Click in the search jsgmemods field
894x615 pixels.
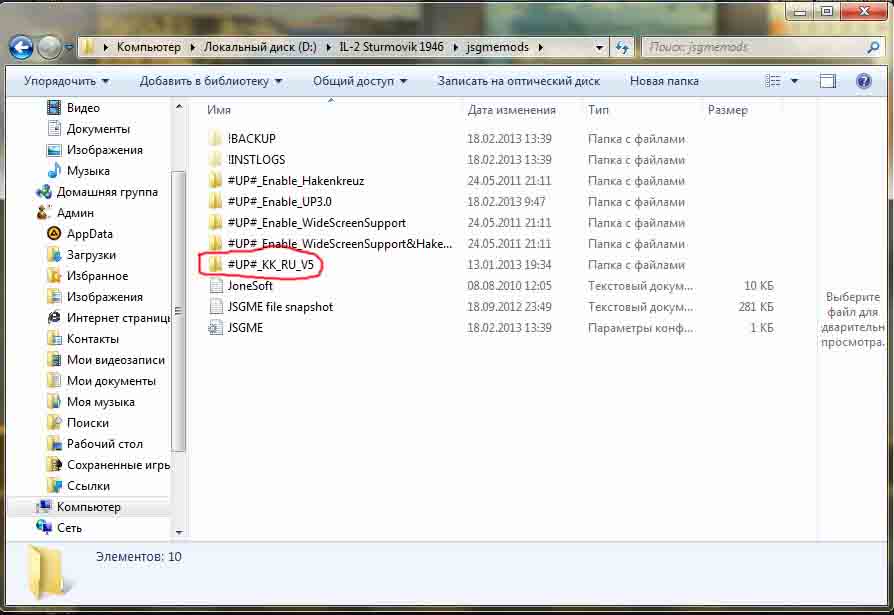click(x=753, y=47)
